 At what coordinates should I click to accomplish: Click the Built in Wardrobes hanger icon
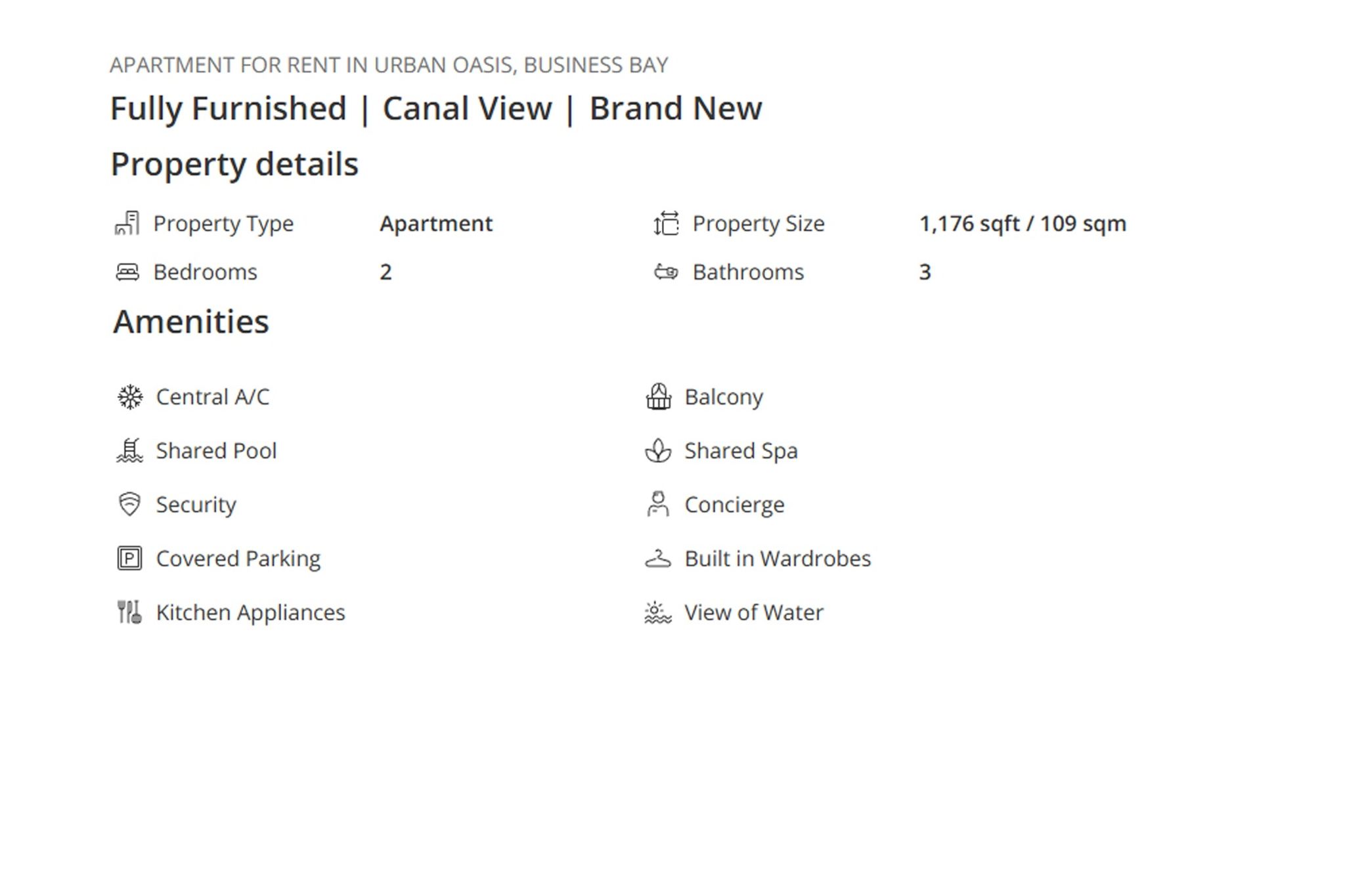[658, 559]
